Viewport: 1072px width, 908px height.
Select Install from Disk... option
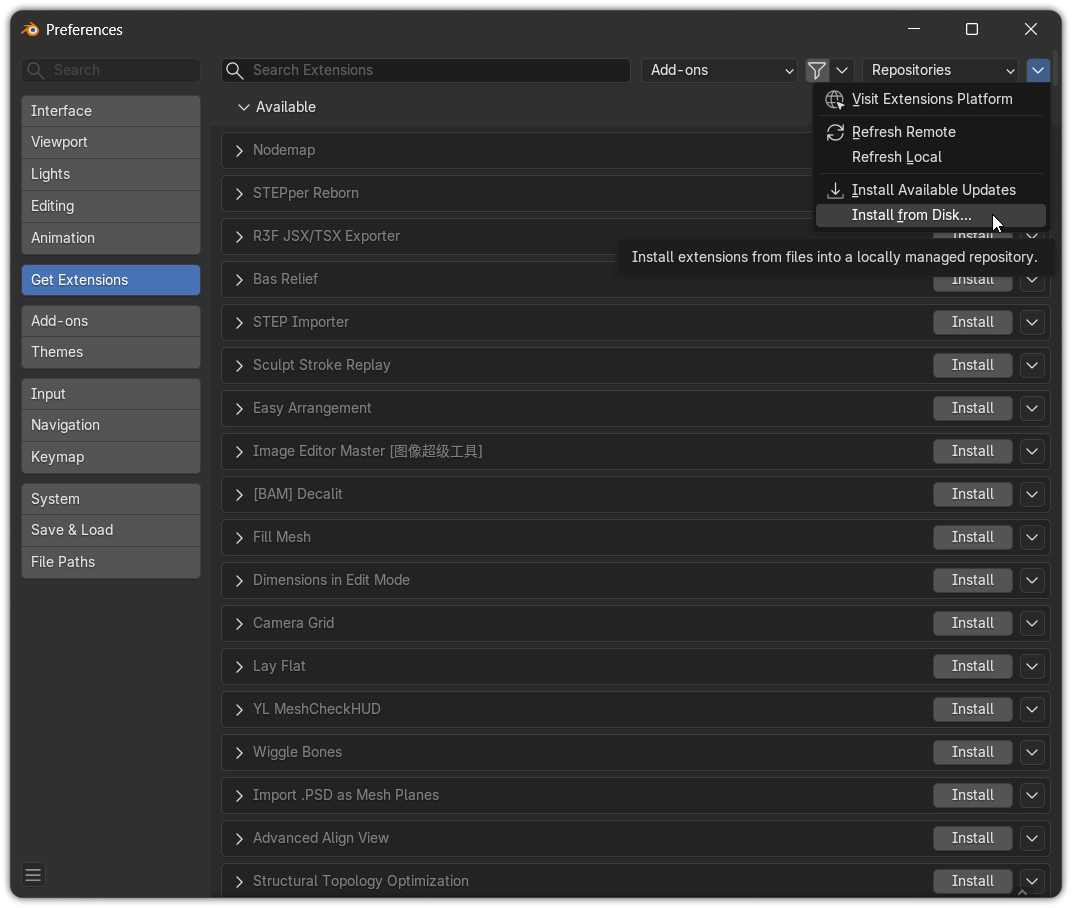click(930, 215)
